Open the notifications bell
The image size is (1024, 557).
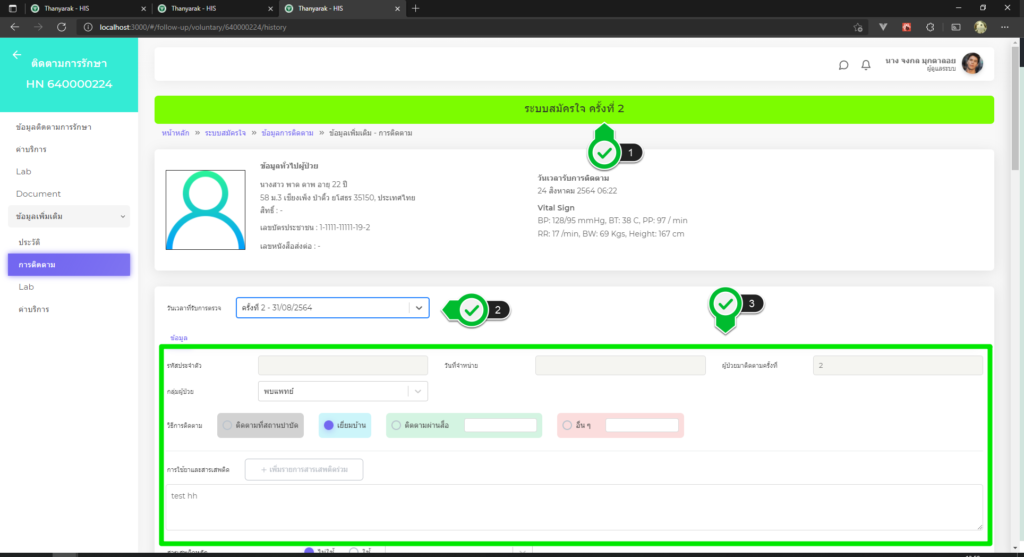(866, 65)
